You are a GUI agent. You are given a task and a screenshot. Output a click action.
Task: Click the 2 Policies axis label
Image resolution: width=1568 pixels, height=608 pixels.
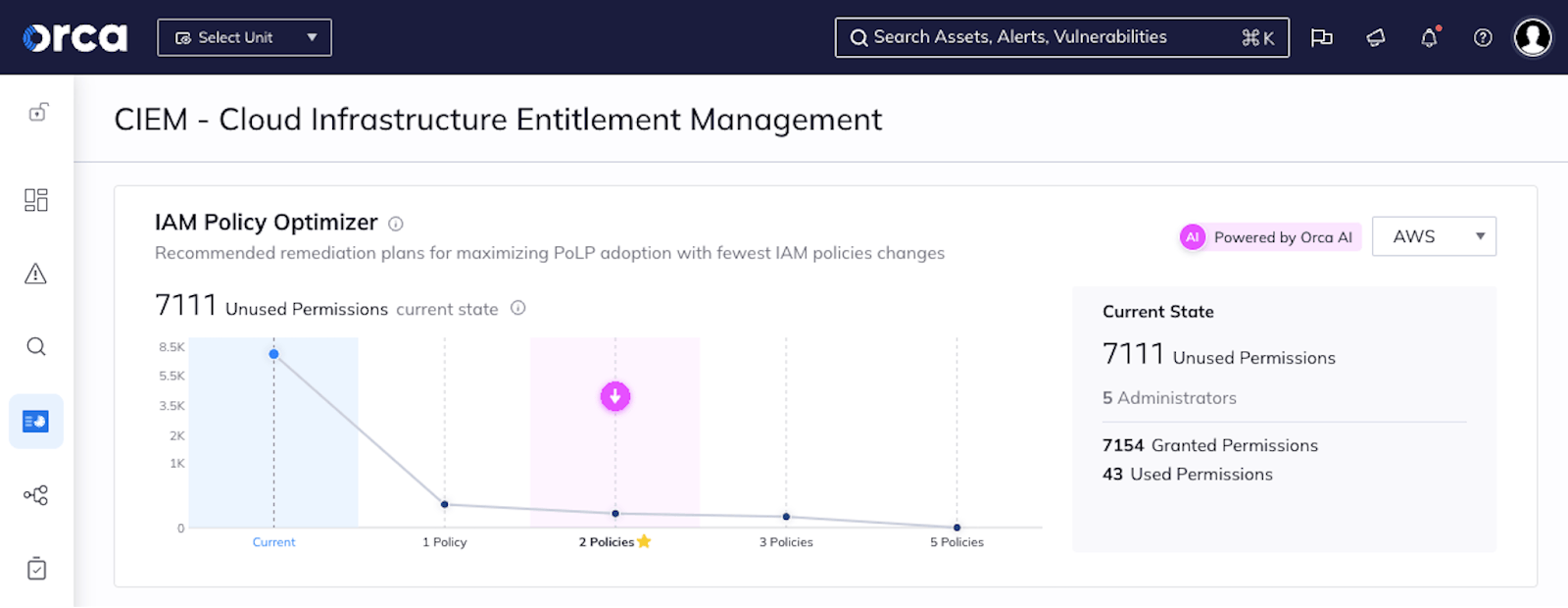[607, 542]
